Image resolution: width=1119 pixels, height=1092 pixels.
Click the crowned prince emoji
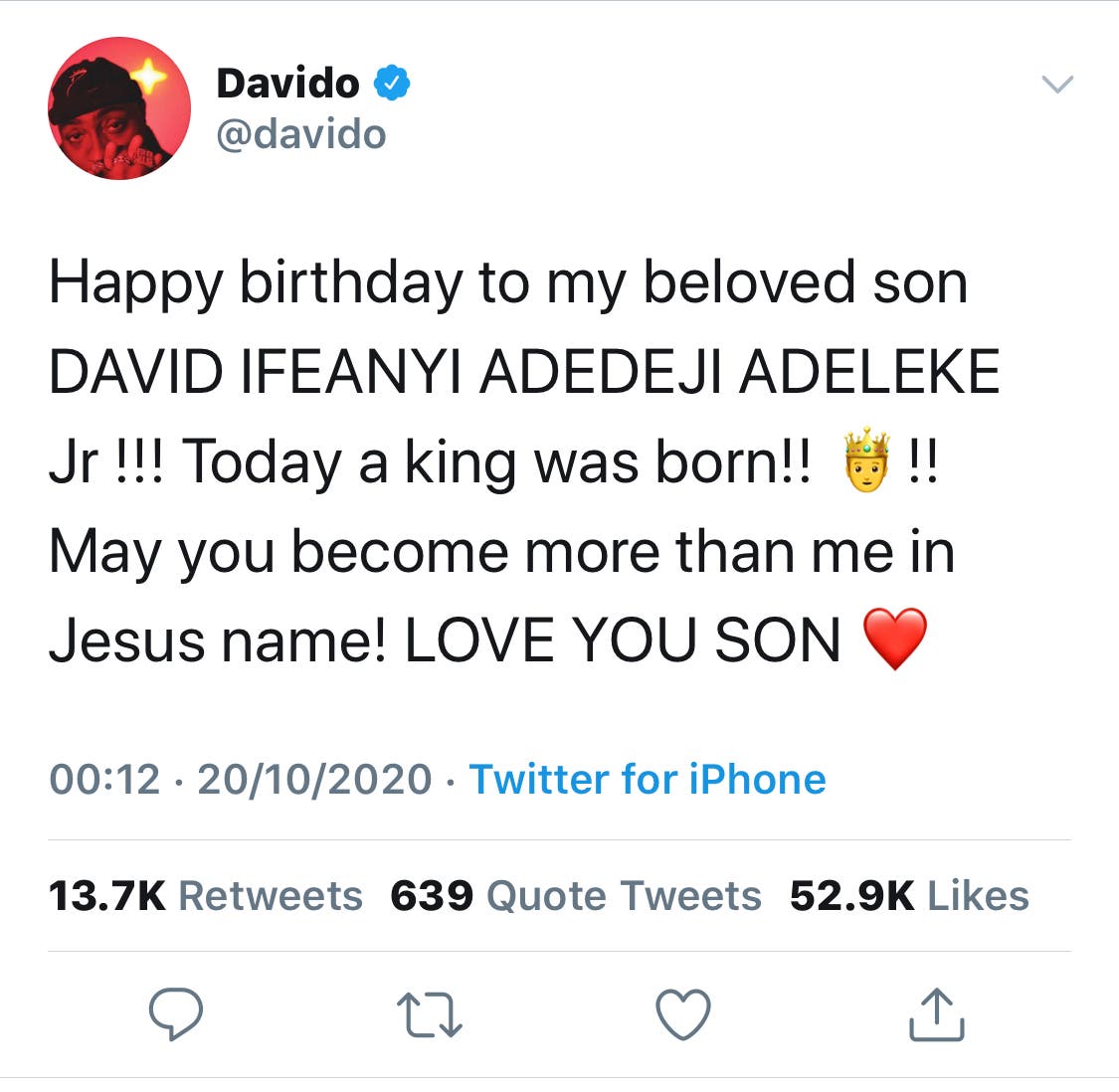tap(864, 460)
